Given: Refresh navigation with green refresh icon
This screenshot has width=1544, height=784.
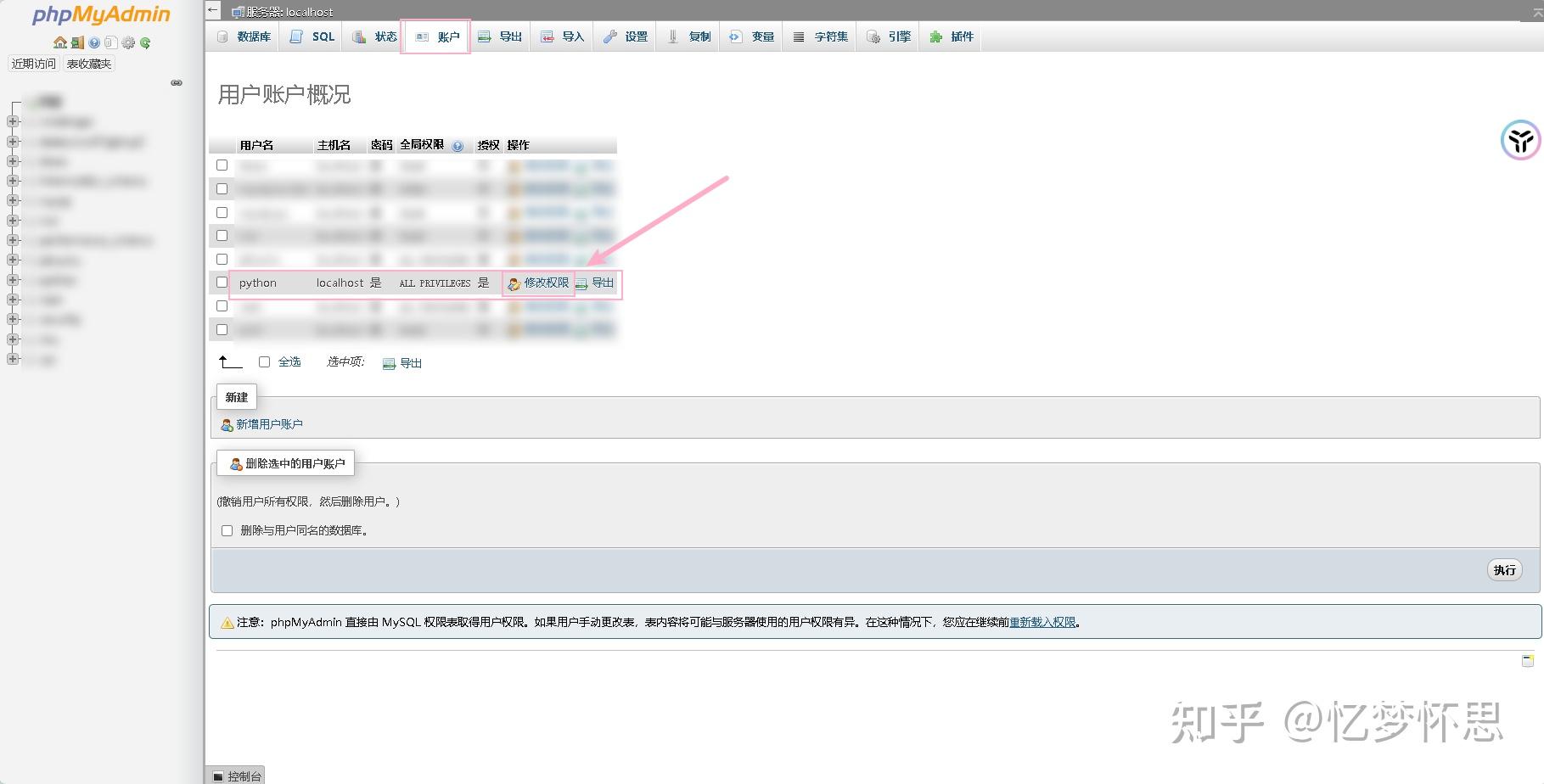Looking at the screenshot, I should tap(146, 42).
